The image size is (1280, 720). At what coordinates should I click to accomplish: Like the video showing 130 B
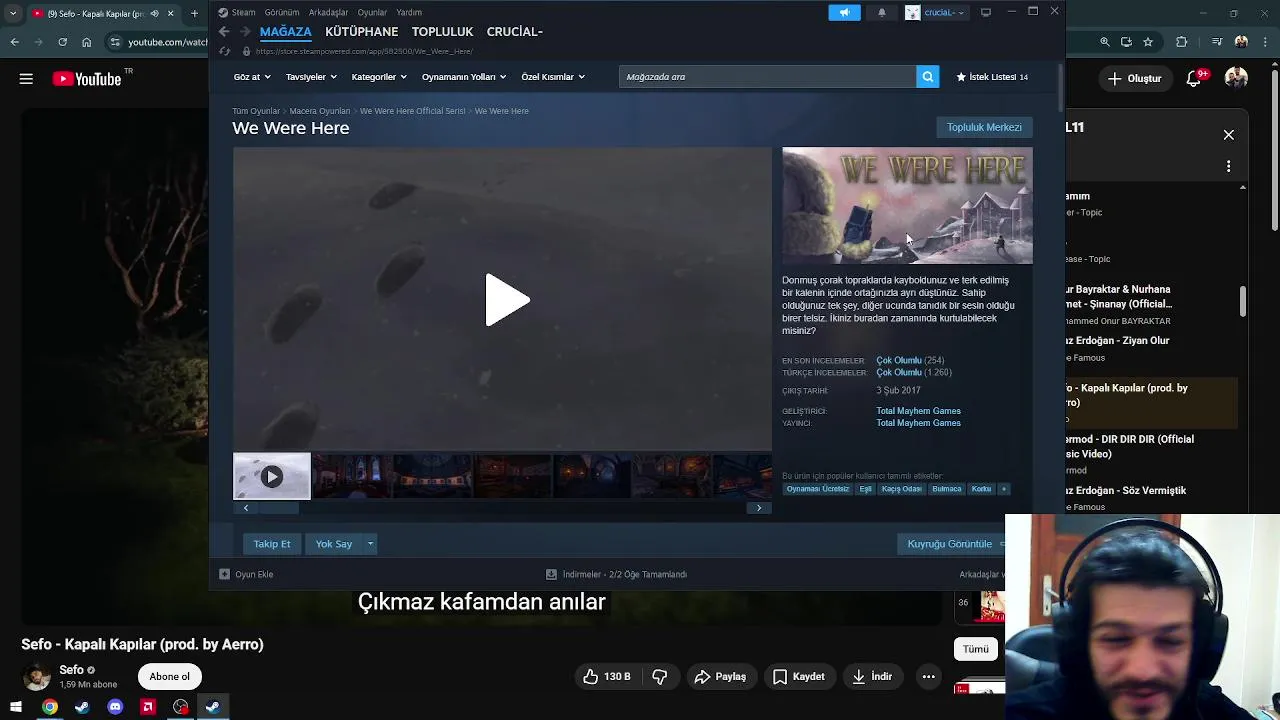[607, 677]
